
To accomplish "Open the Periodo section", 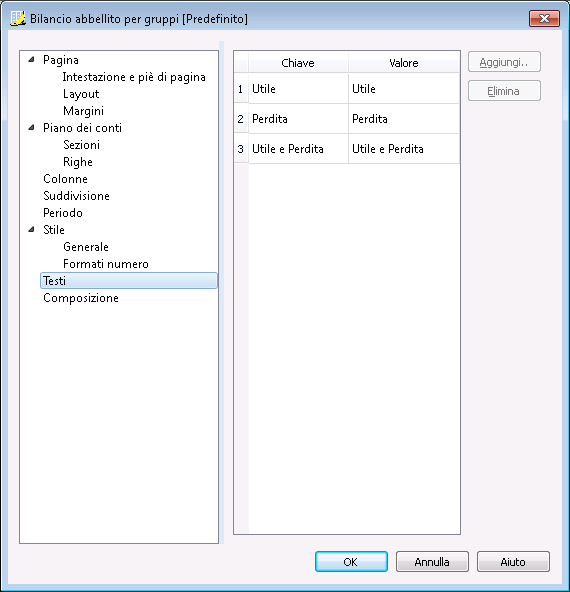I will click(x=63, y=213).
